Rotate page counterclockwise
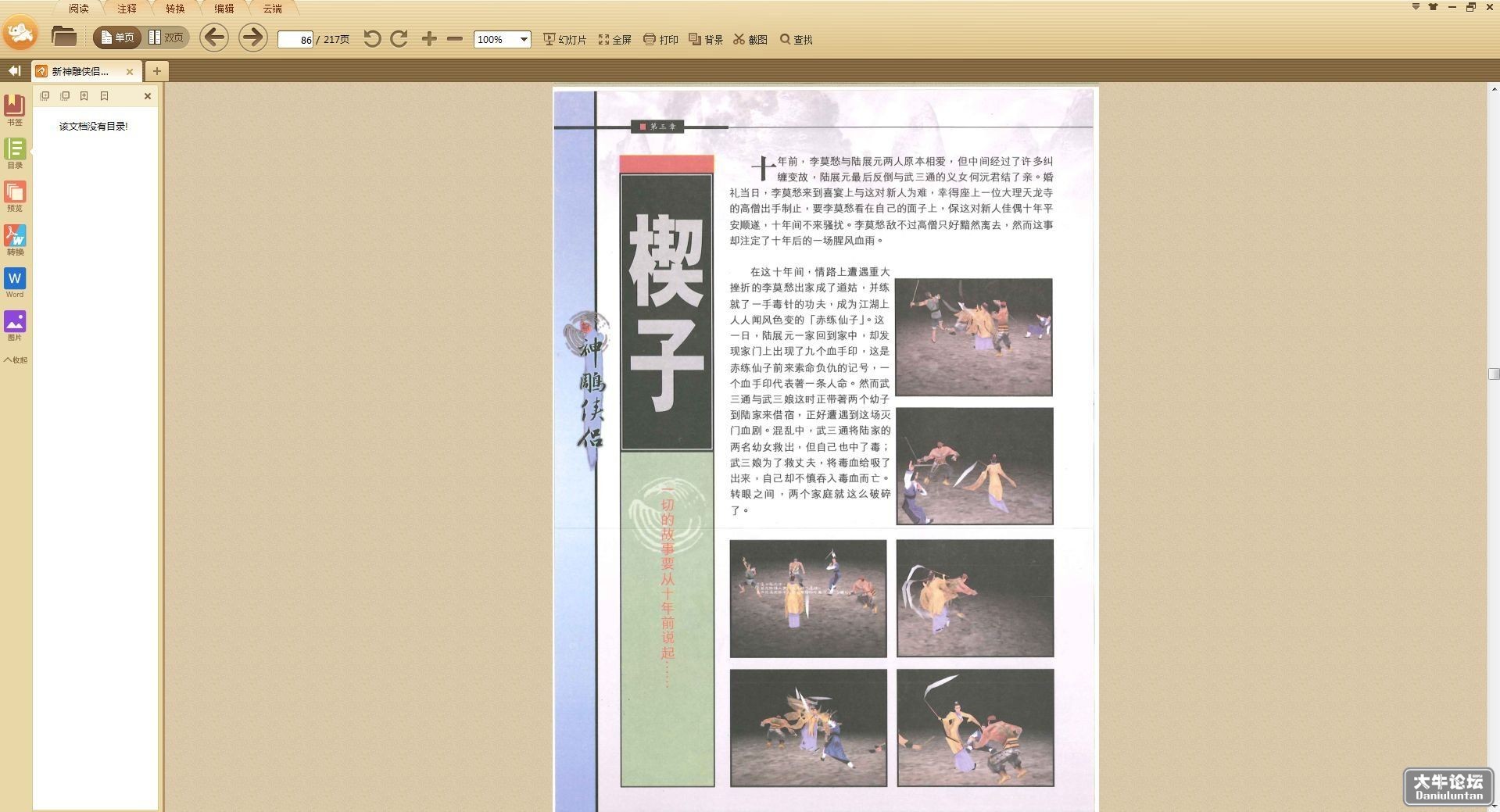1500x812 pixels. click(x=372, y=38)
